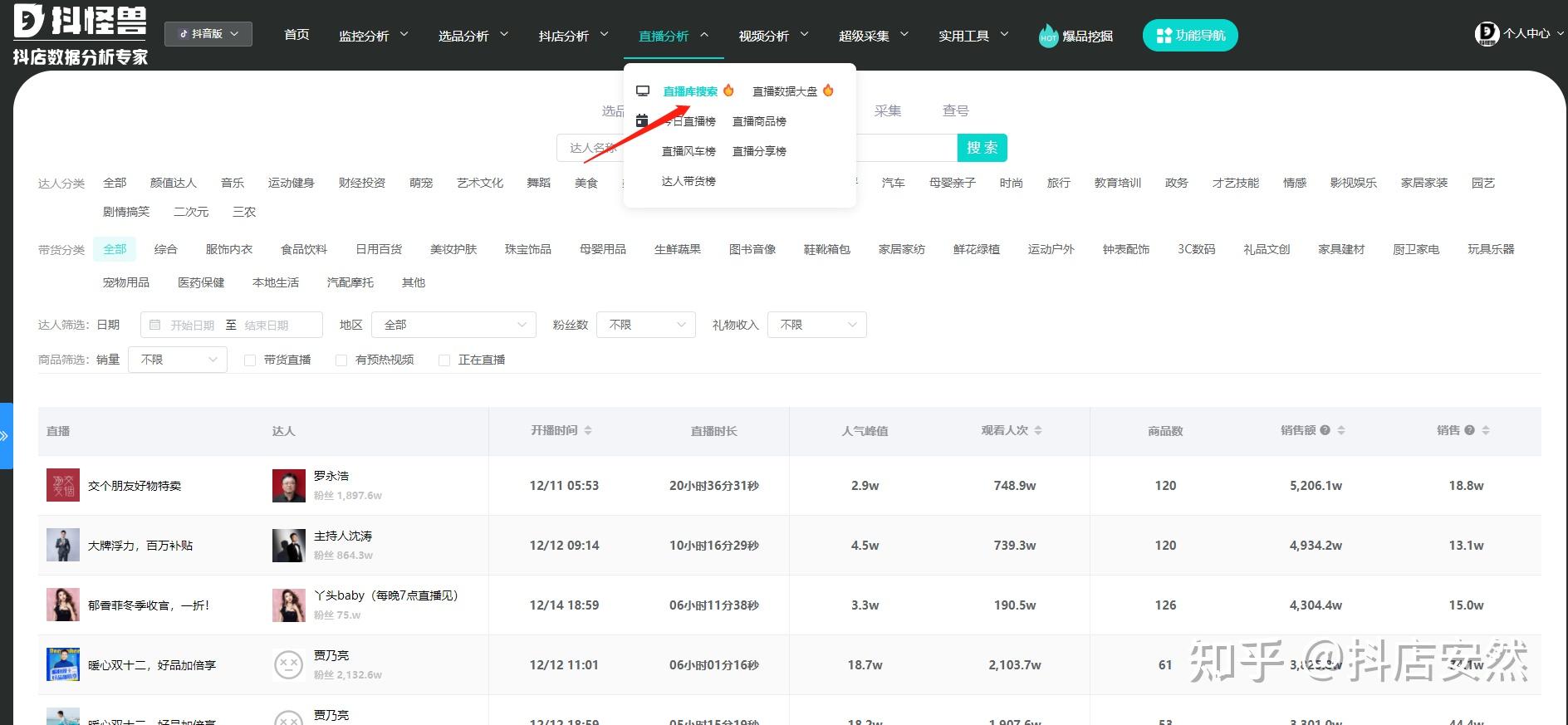
Task: Sort by the 销售额 column arrows
Action: click(1341, 430)
